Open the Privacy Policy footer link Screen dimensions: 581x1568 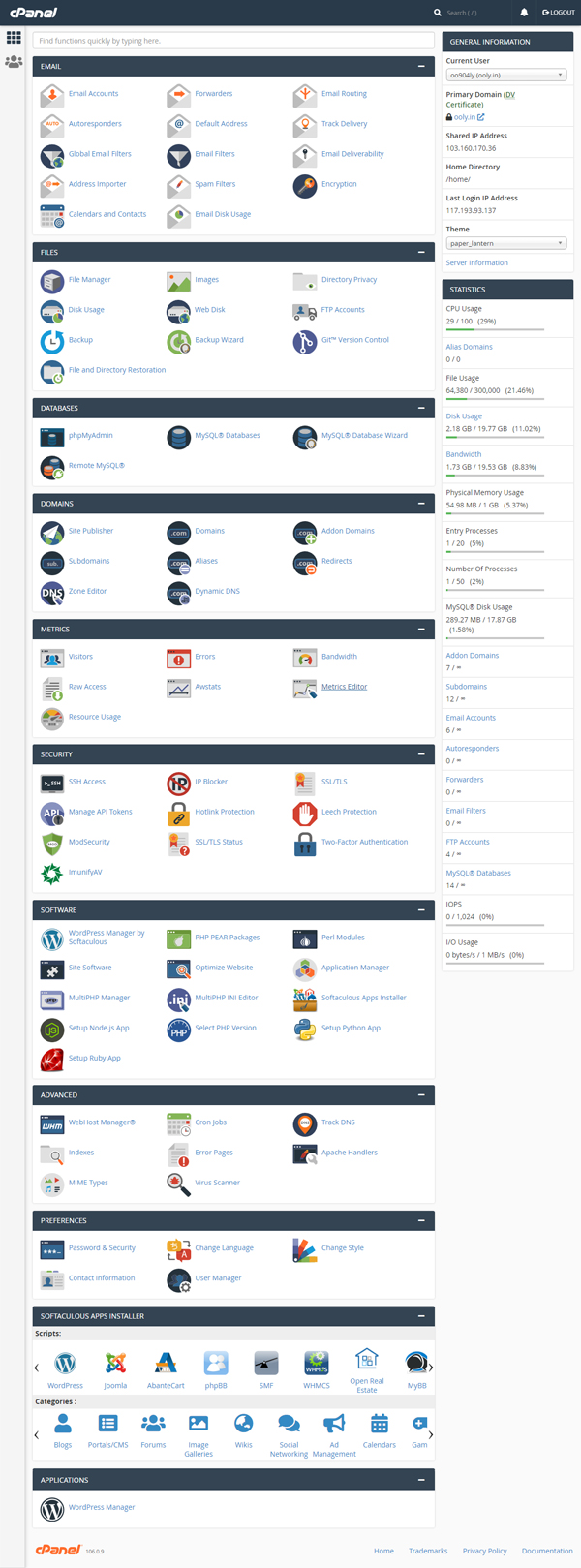pyautogui.click(x=484, y=1551)
